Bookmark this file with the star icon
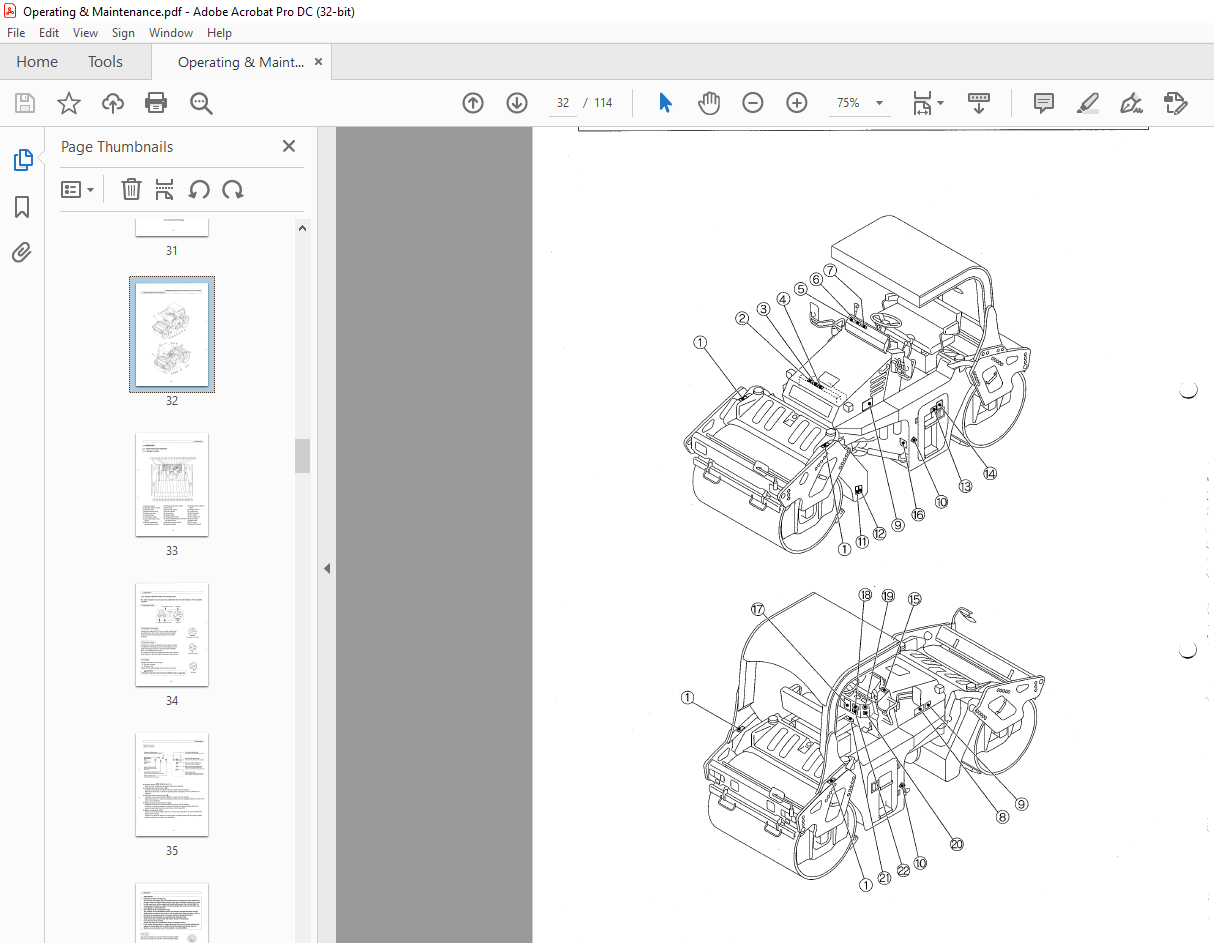The width and height of the screenshot is (1214, 943). [x=68, y=103]
